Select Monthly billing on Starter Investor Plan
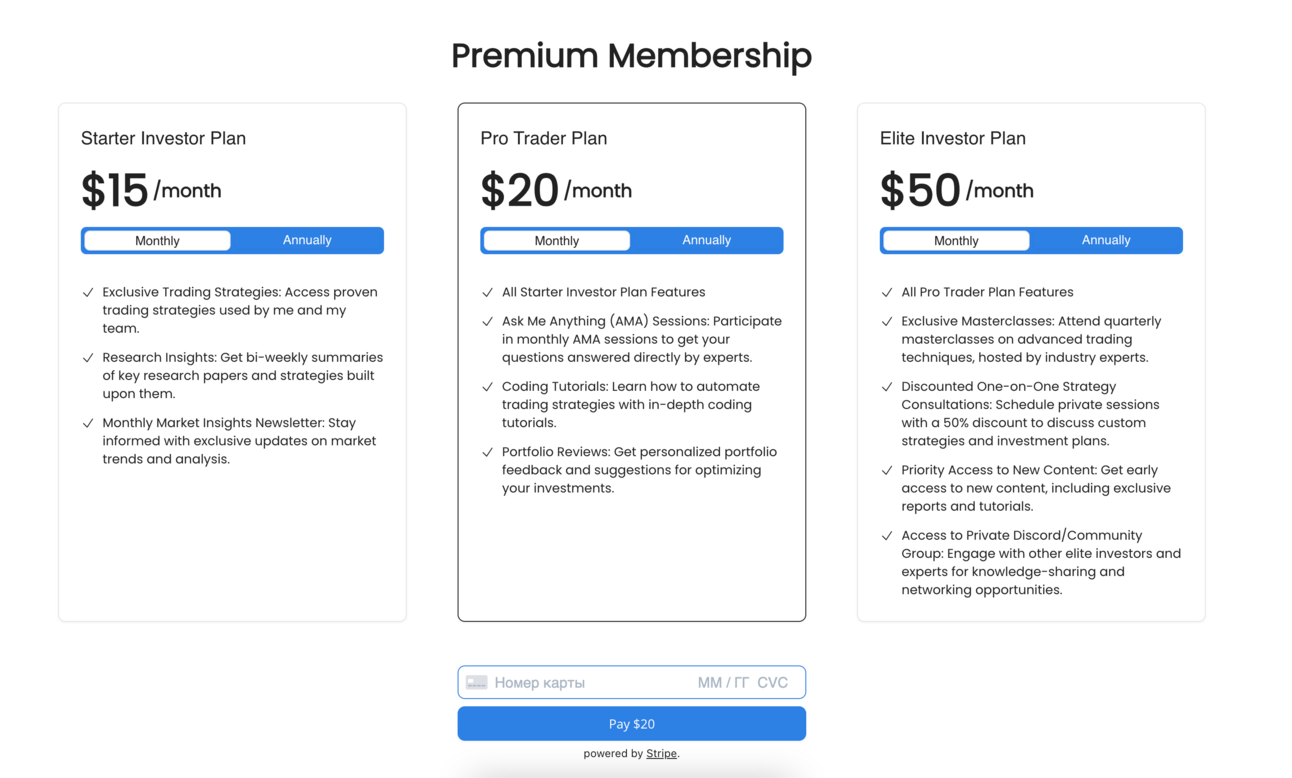The width and height of the screenshot is (1292, 778). pyautogui.click(x=157, y=241)
